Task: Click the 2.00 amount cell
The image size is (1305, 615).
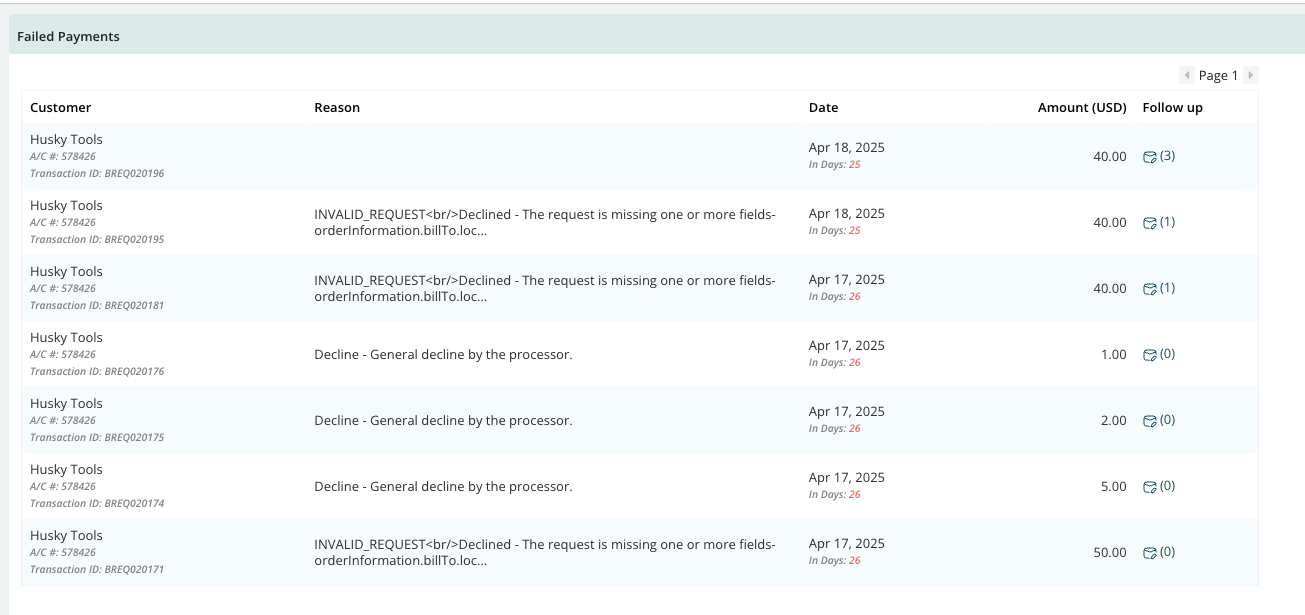Action: (x=1114, y=421)
